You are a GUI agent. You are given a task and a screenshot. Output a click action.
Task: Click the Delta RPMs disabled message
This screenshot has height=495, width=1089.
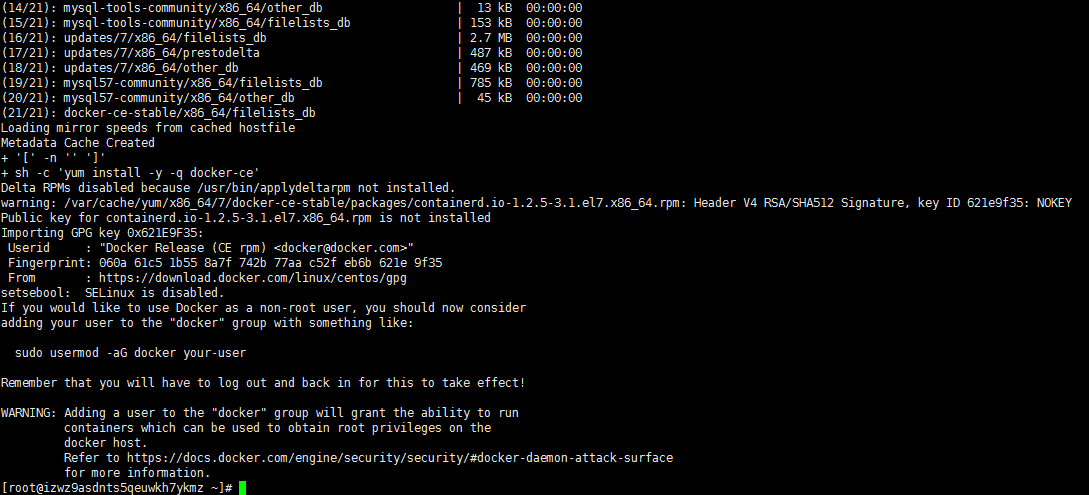pyautogui.click(x=228, y=188)
